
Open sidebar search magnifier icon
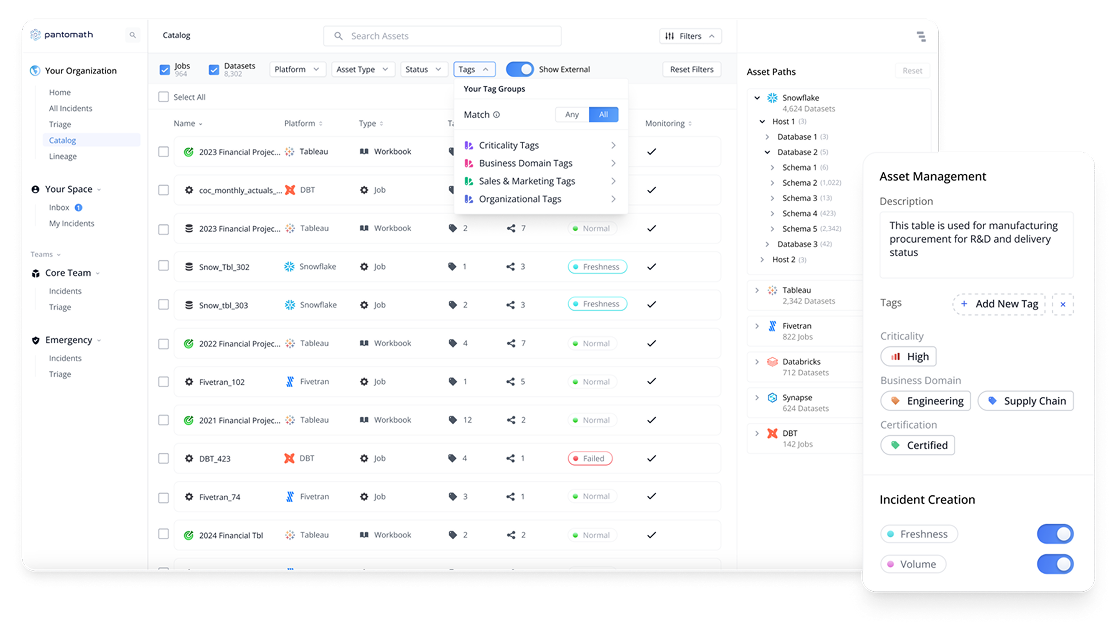(x=132, y=35)
